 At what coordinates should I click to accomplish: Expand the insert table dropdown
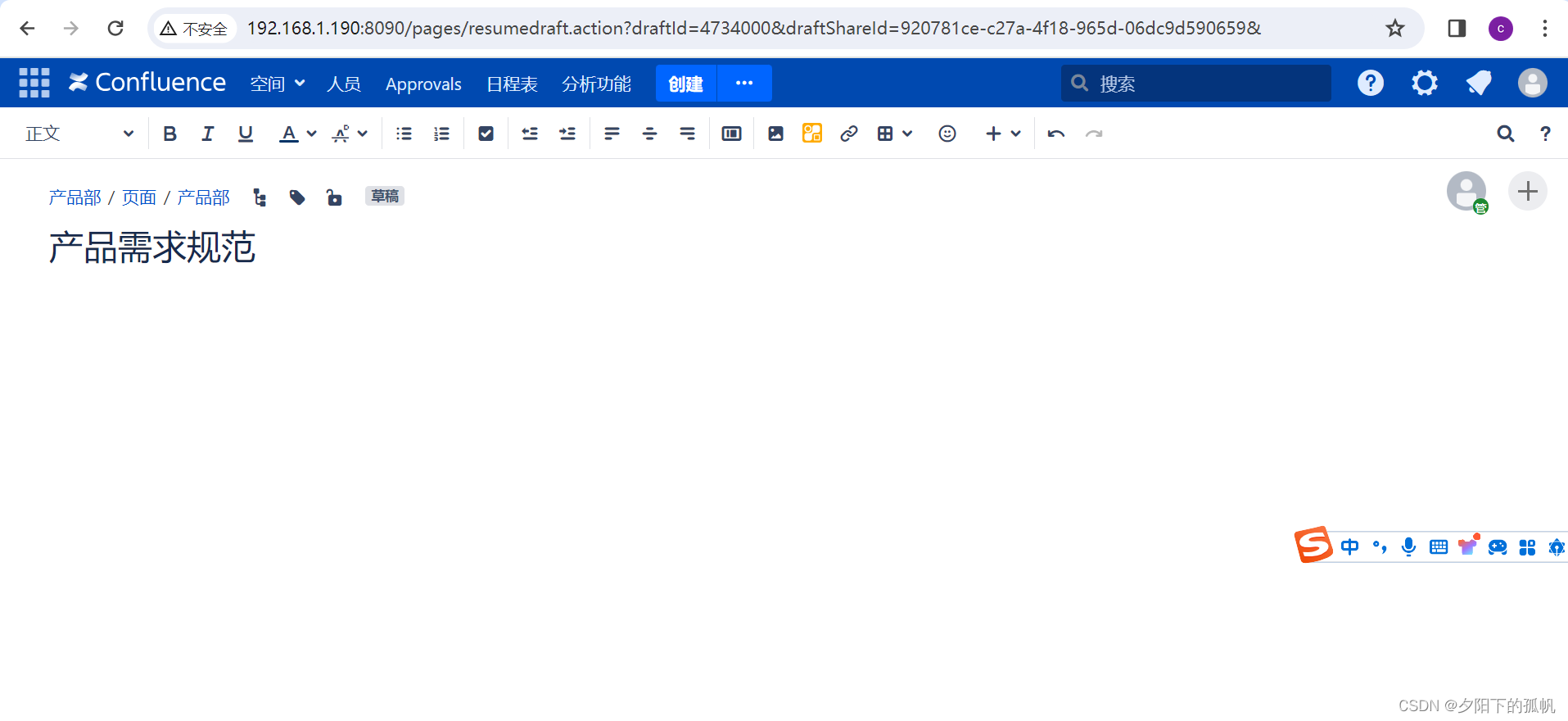(894, 134)
